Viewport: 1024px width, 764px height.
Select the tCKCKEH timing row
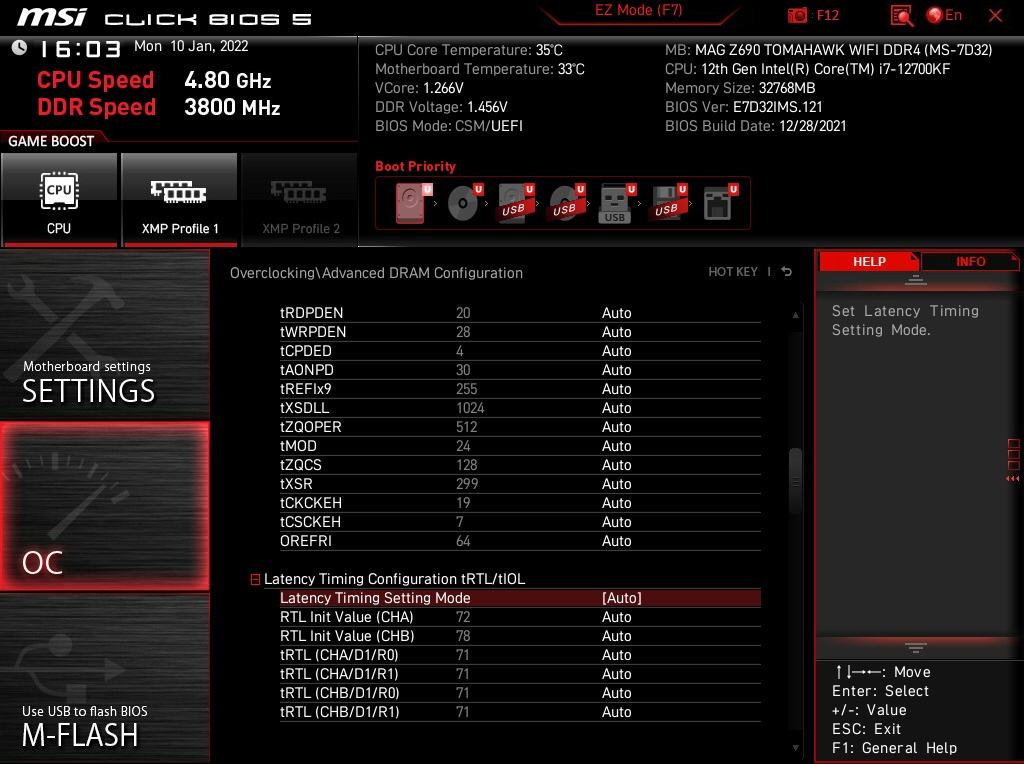click(520, 503)
